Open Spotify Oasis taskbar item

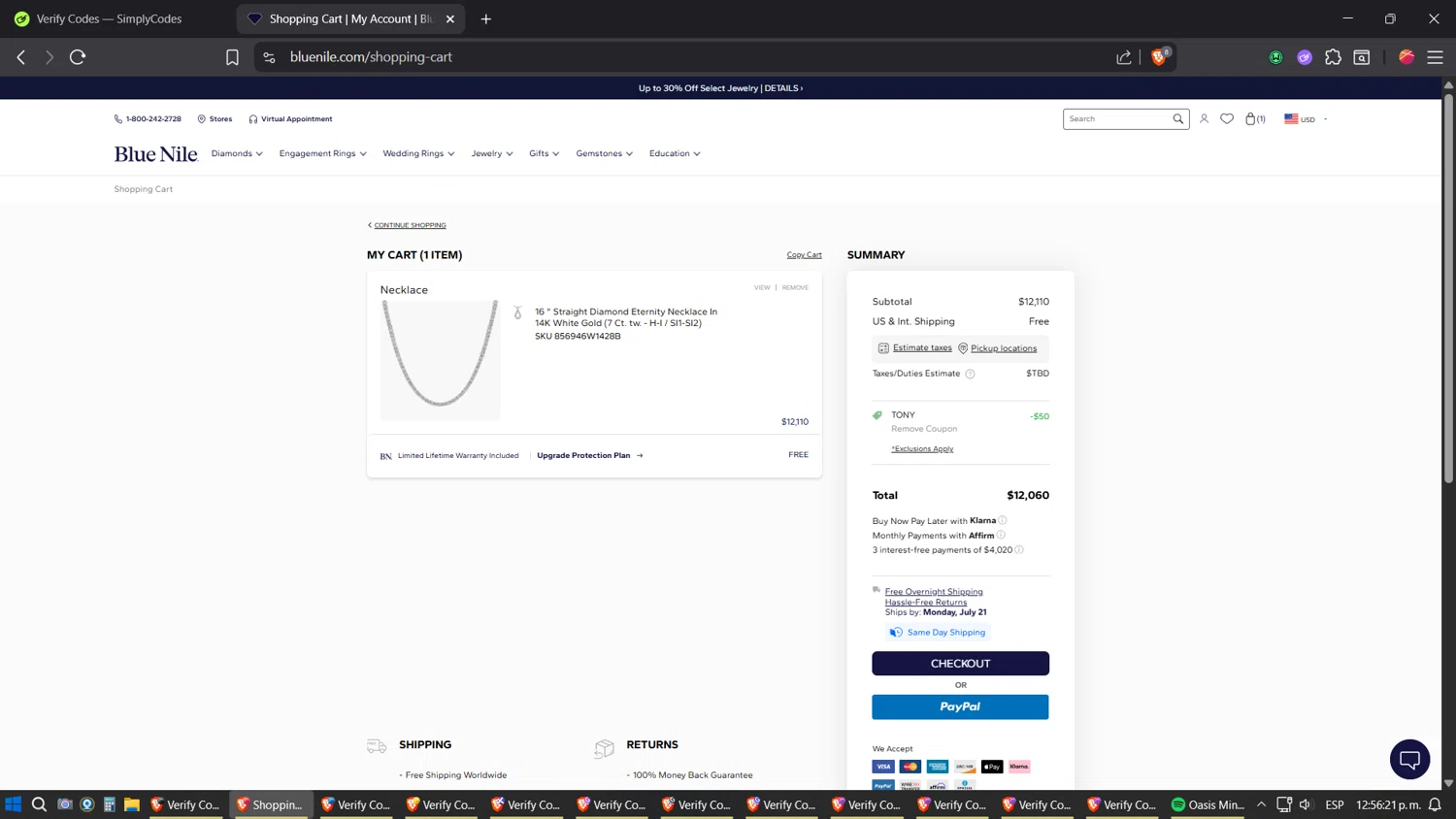coord(1208,804)
